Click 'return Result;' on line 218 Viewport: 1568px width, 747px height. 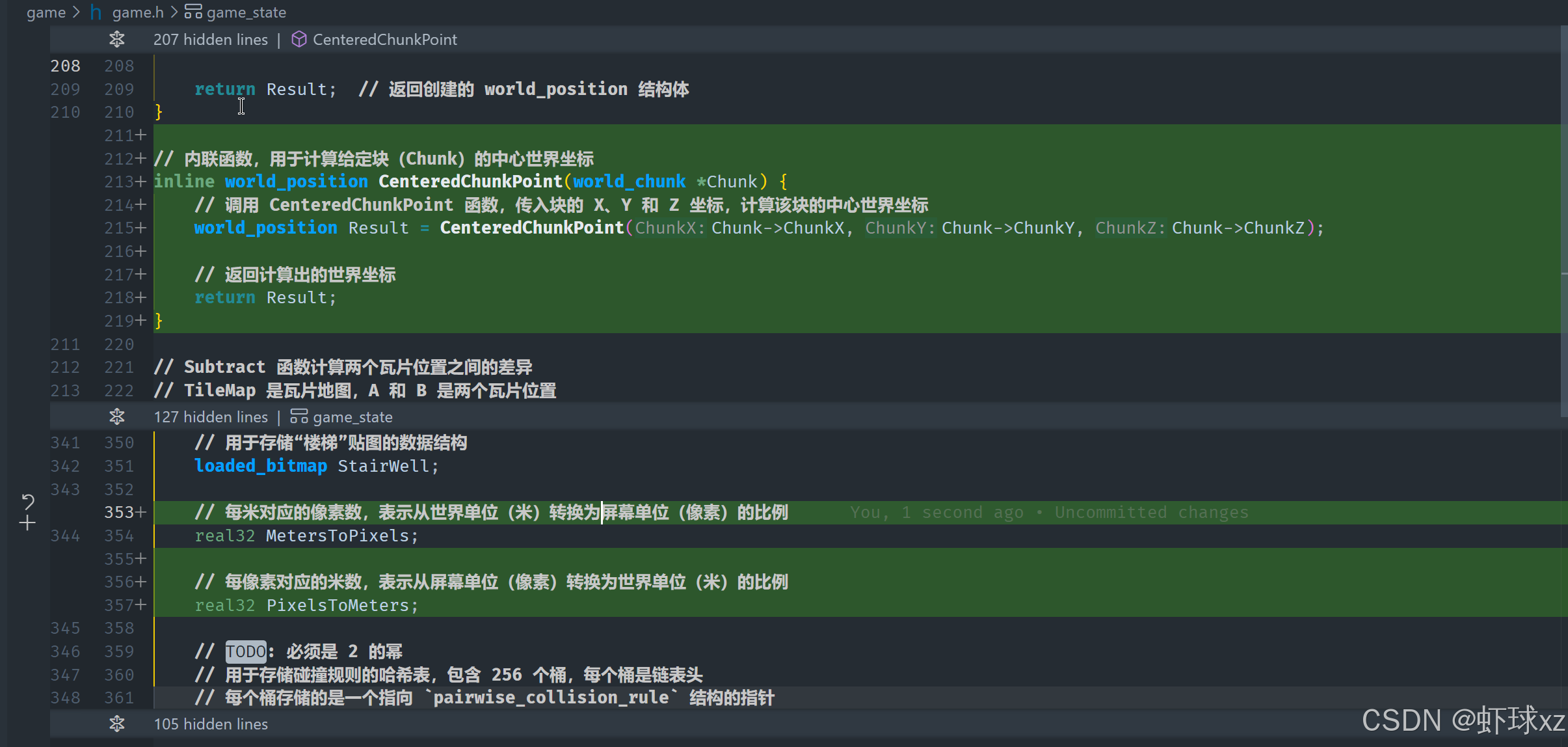pos(265,297)
